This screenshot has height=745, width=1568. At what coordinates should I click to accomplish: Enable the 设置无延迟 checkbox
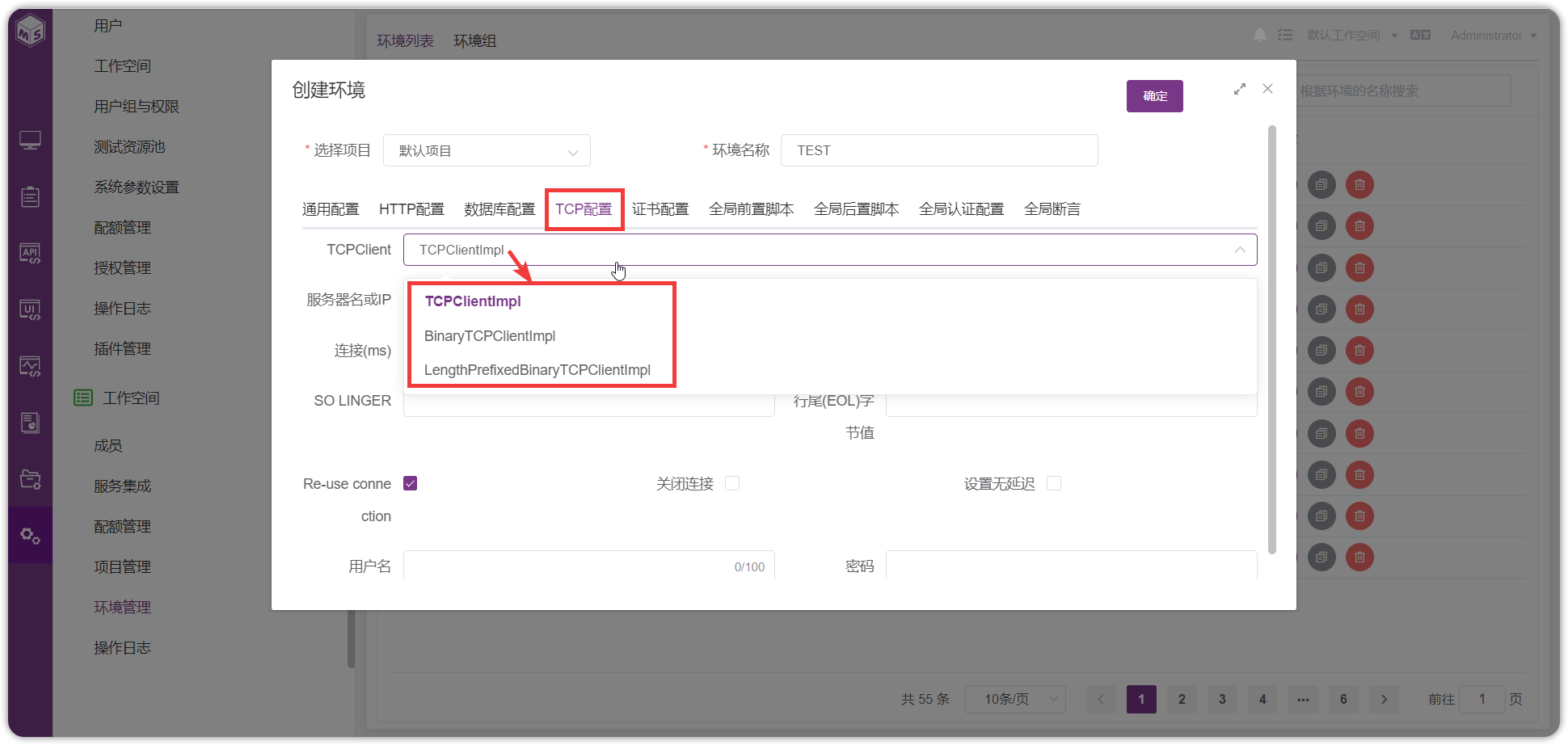click(x=1054, y=483)
